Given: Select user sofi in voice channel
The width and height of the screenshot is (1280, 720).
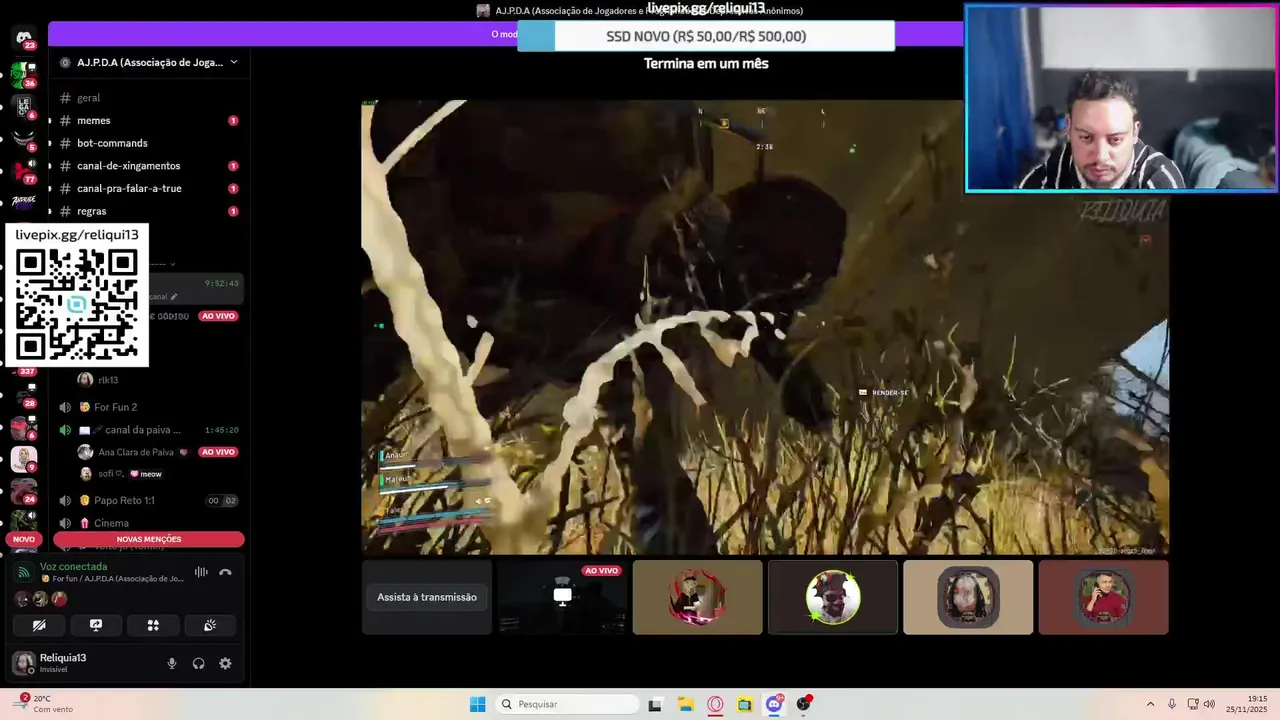Looking at the screenshot, I should pyautogui.click(x=110, y=474).
